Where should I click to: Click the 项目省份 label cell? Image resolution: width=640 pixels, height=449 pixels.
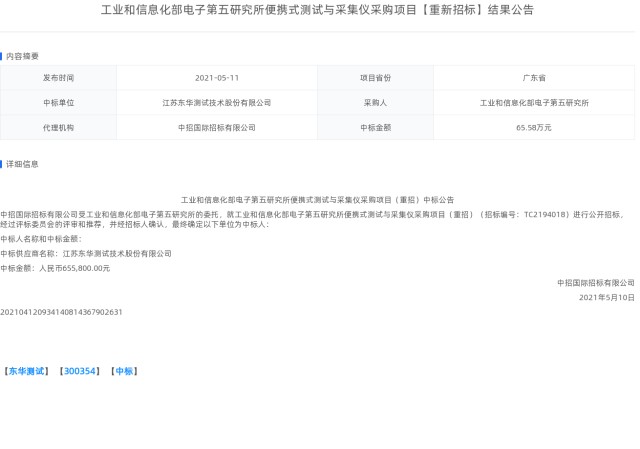tap(375, 77)
